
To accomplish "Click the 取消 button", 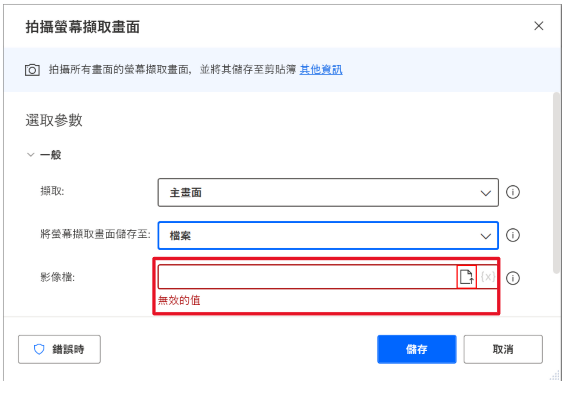I will point(503,349).
